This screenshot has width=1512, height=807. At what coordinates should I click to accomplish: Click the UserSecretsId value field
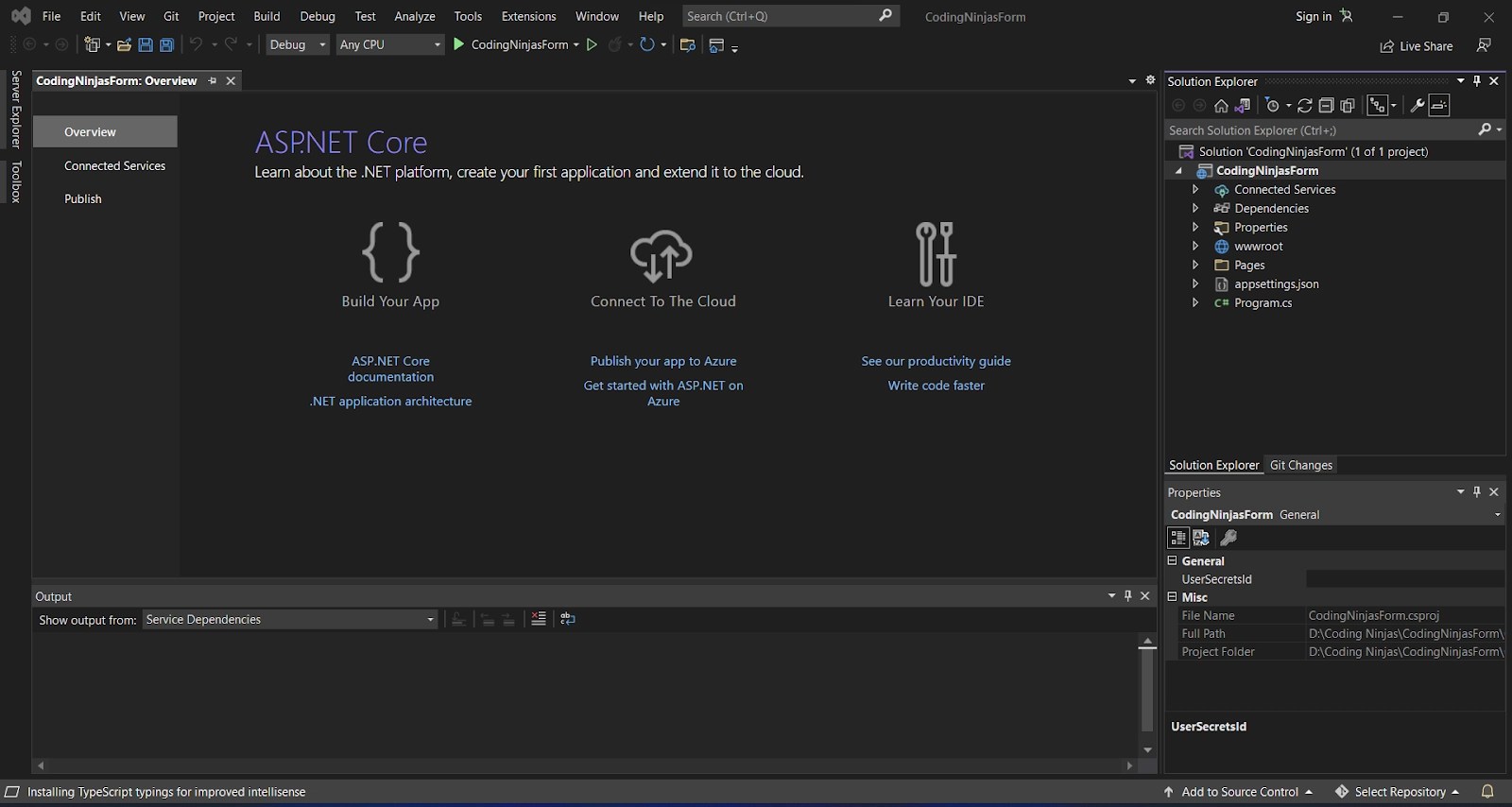point(1405,579)
